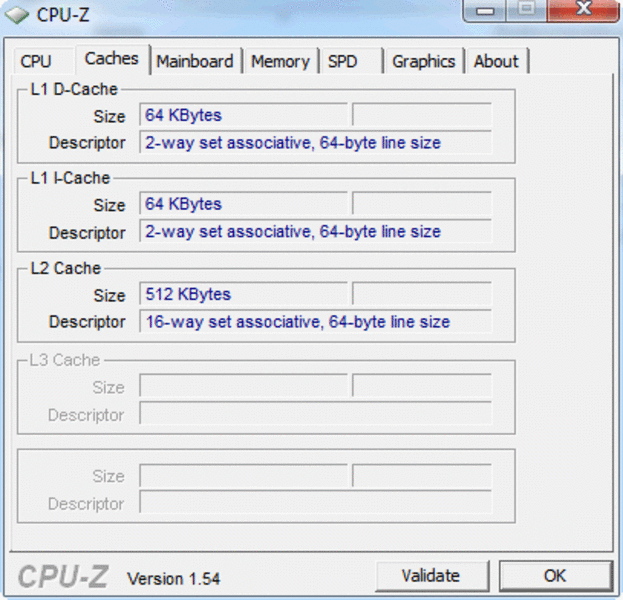Click the L2 Cache group label
The image size is (623, 600).
click(66, 268)
